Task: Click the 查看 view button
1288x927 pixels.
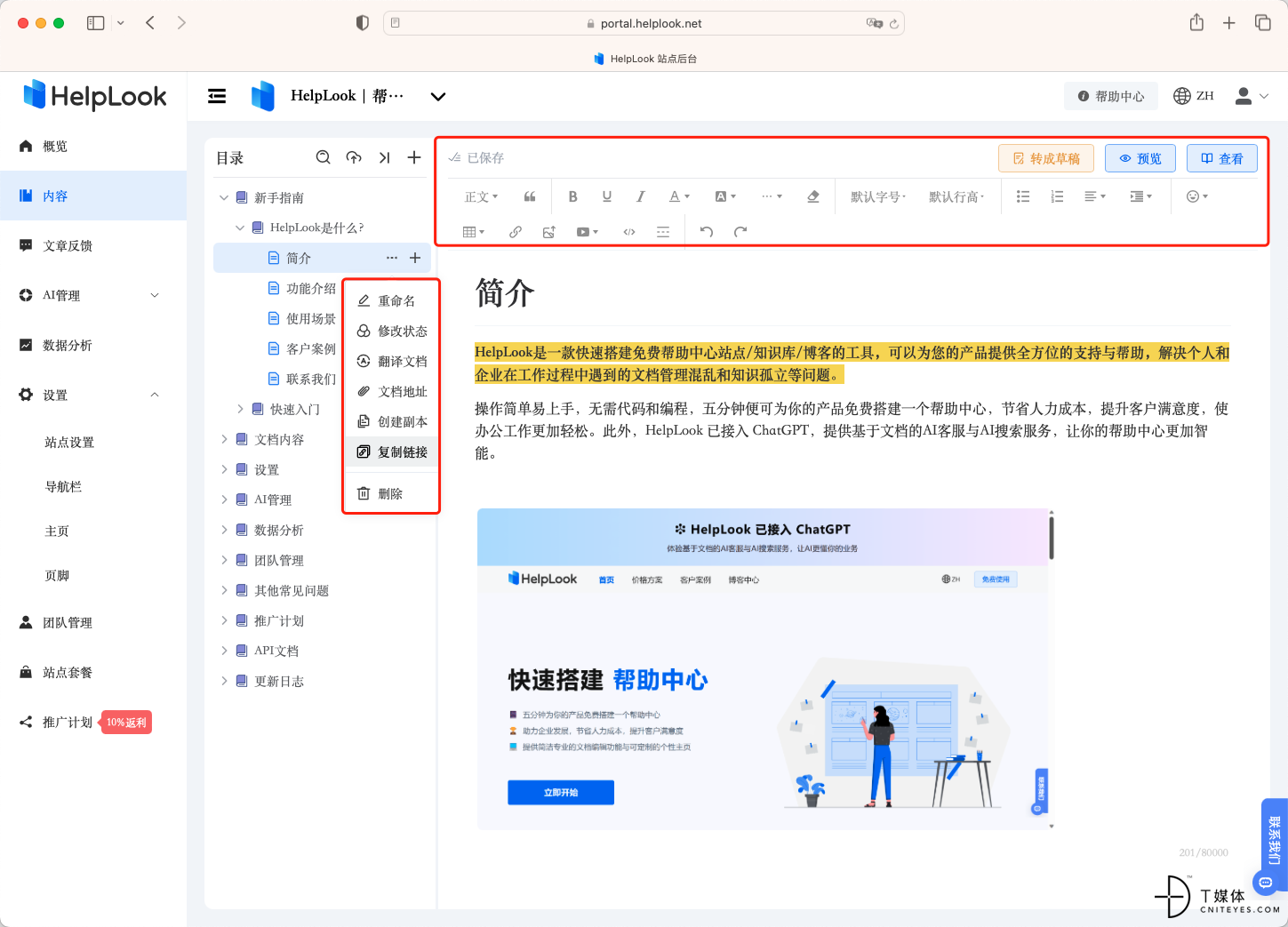Action: (1222, 158)
